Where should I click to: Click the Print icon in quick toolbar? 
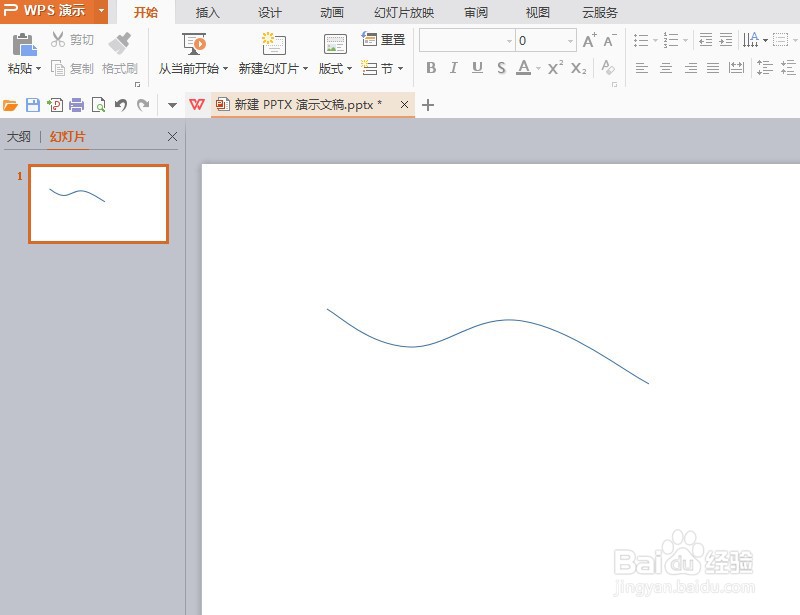click(x=77, y=105)
